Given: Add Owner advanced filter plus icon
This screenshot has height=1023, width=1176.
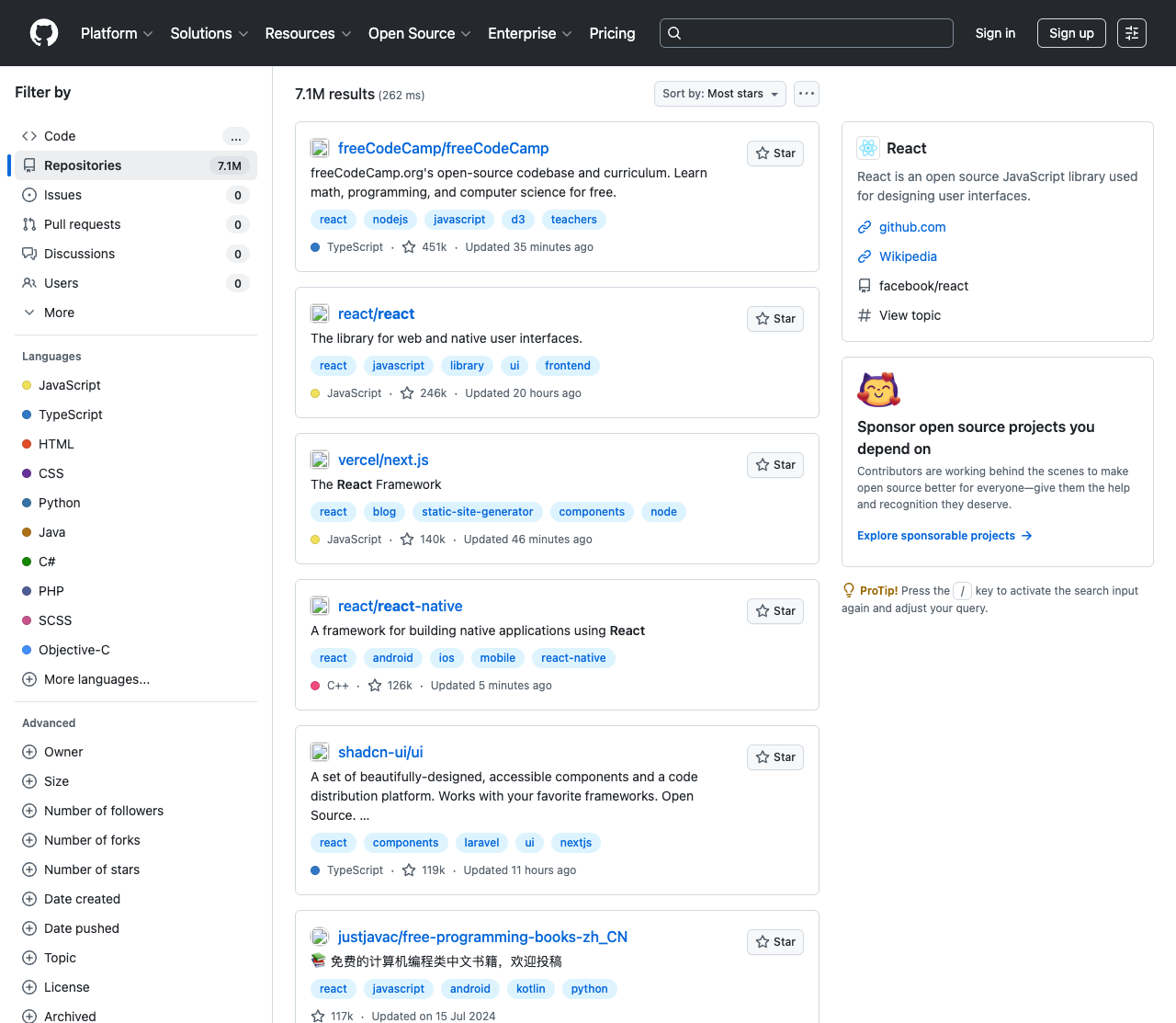Looking at the screenshot, I should click(x=29, y=752).
